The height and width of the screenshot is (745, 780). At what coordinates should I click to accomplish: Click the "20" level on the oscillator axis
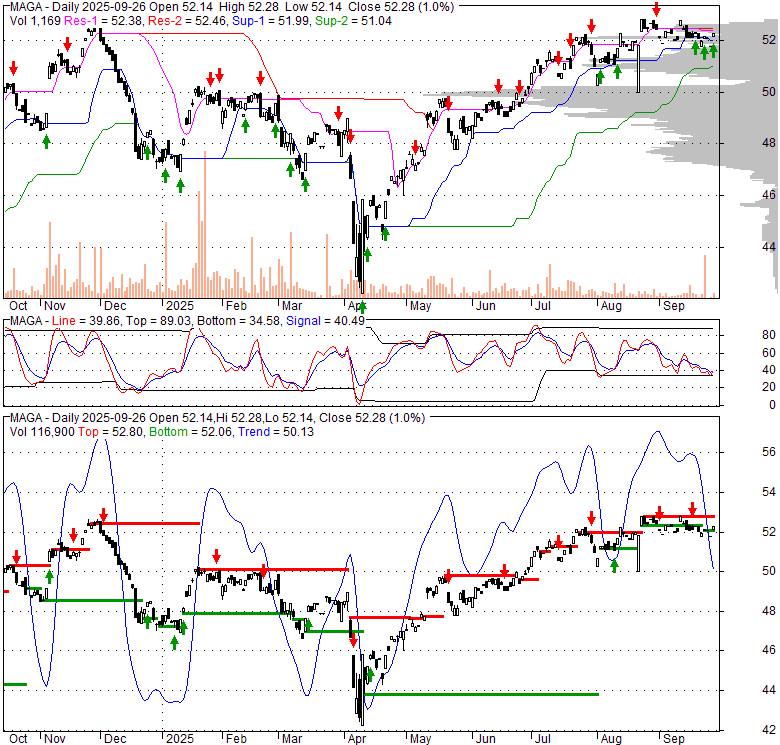click(x=769, y=386)
